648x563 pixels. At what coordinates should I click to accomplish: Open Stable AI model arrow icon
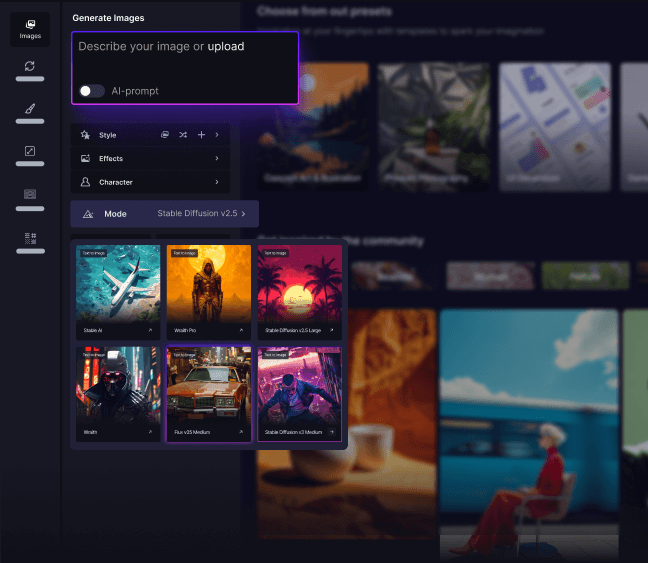tap(151, 329)
